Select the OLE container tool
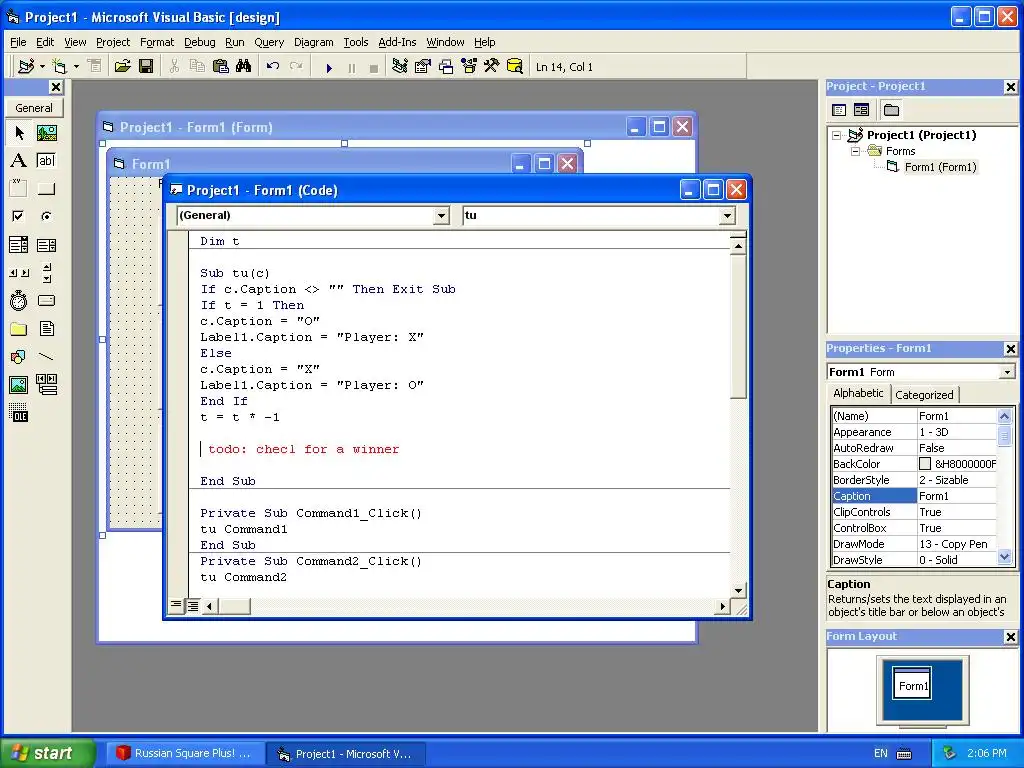The width and height of the screenshot is (1024, 768). 19,413
